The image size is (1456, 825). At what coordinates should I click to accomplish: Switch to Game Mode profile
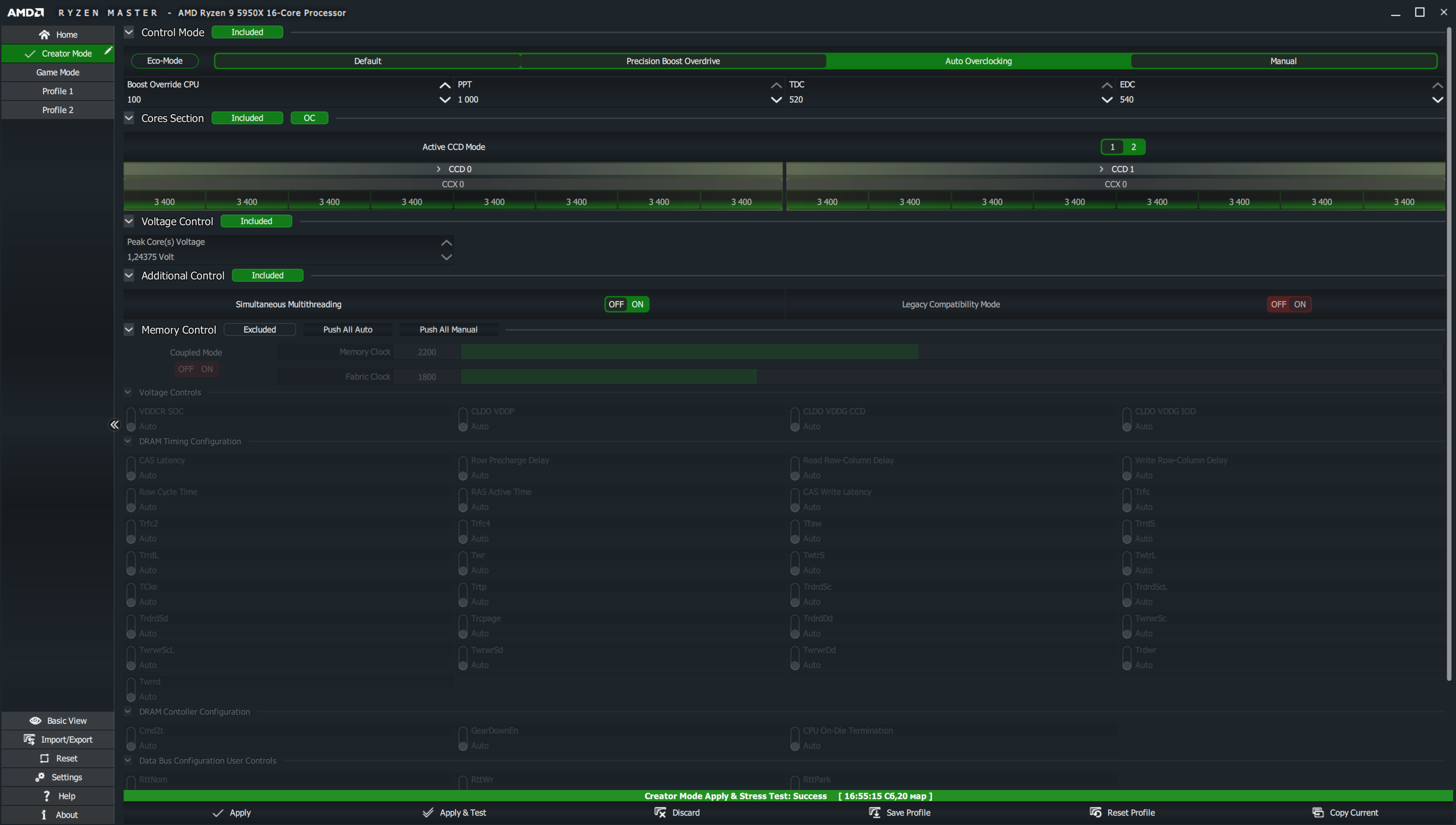click(58, 73)
